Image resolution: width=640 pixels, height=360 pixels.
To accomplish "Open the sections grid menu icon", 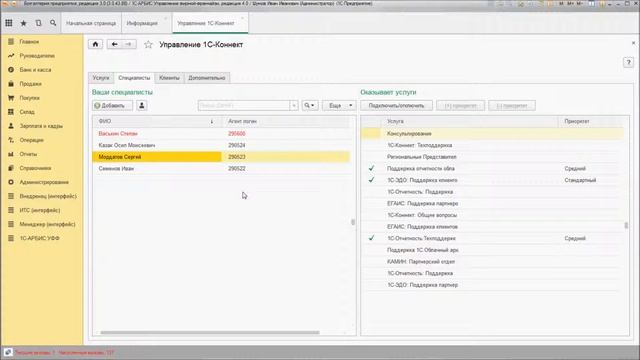I will 9,23.
